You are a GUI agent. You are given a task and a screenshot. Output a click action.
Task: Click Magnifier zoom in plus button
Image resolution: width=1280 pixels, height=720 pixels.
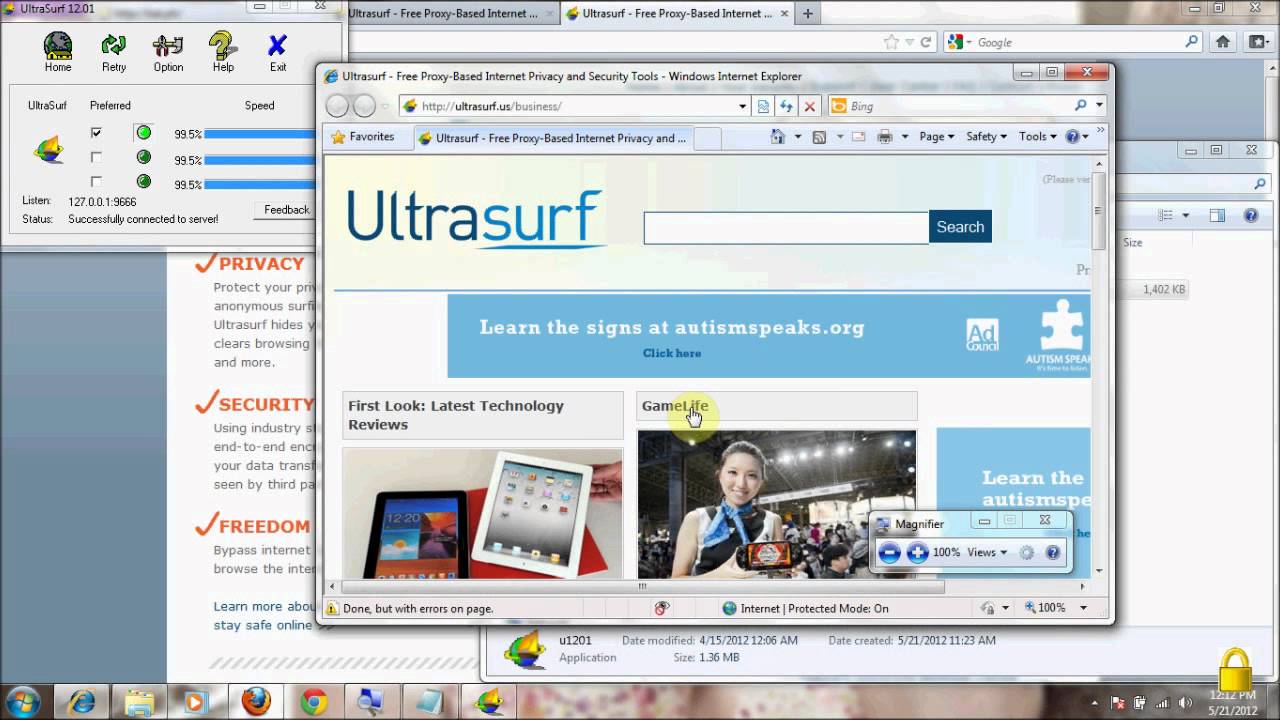pyautogui.click(x=917, y=553)
